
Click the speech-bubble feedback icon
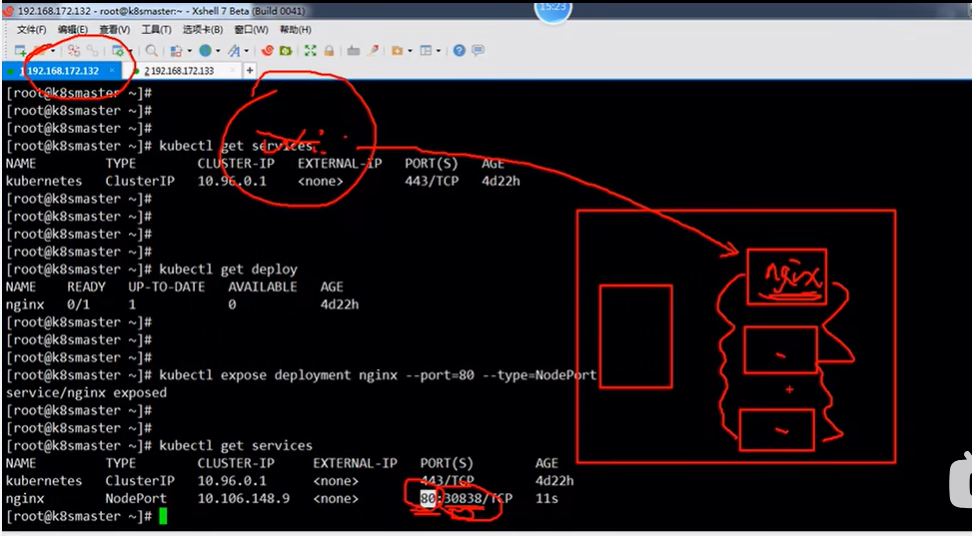point(478,51)
